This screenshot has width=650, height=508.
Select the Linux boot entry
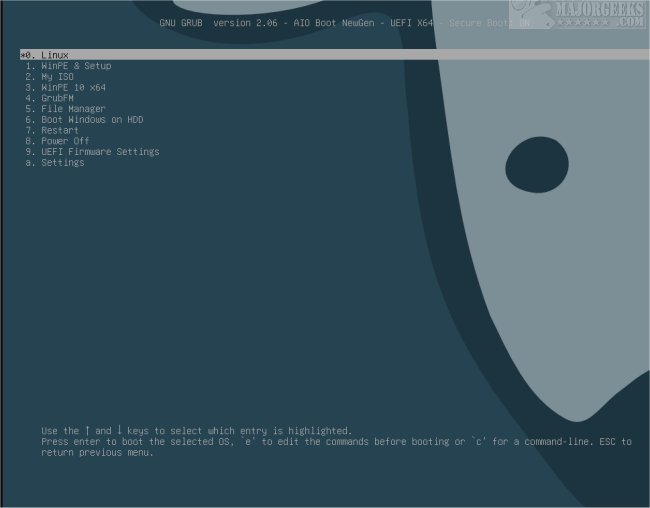[x=335, y=55]
